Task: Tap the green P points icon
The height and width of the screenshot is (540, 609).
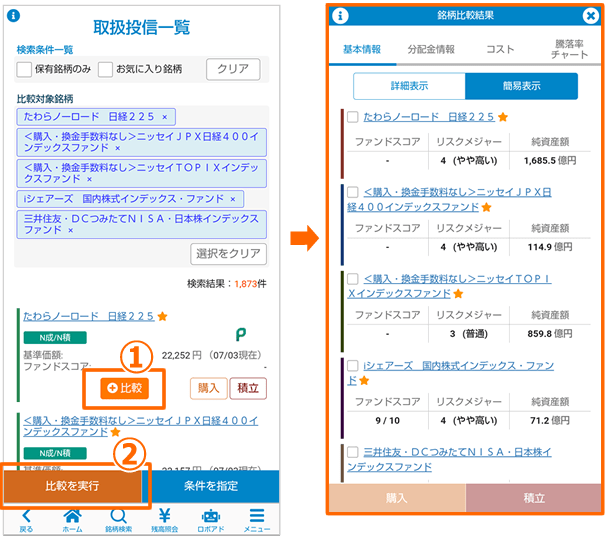Action: pos(241,334)
